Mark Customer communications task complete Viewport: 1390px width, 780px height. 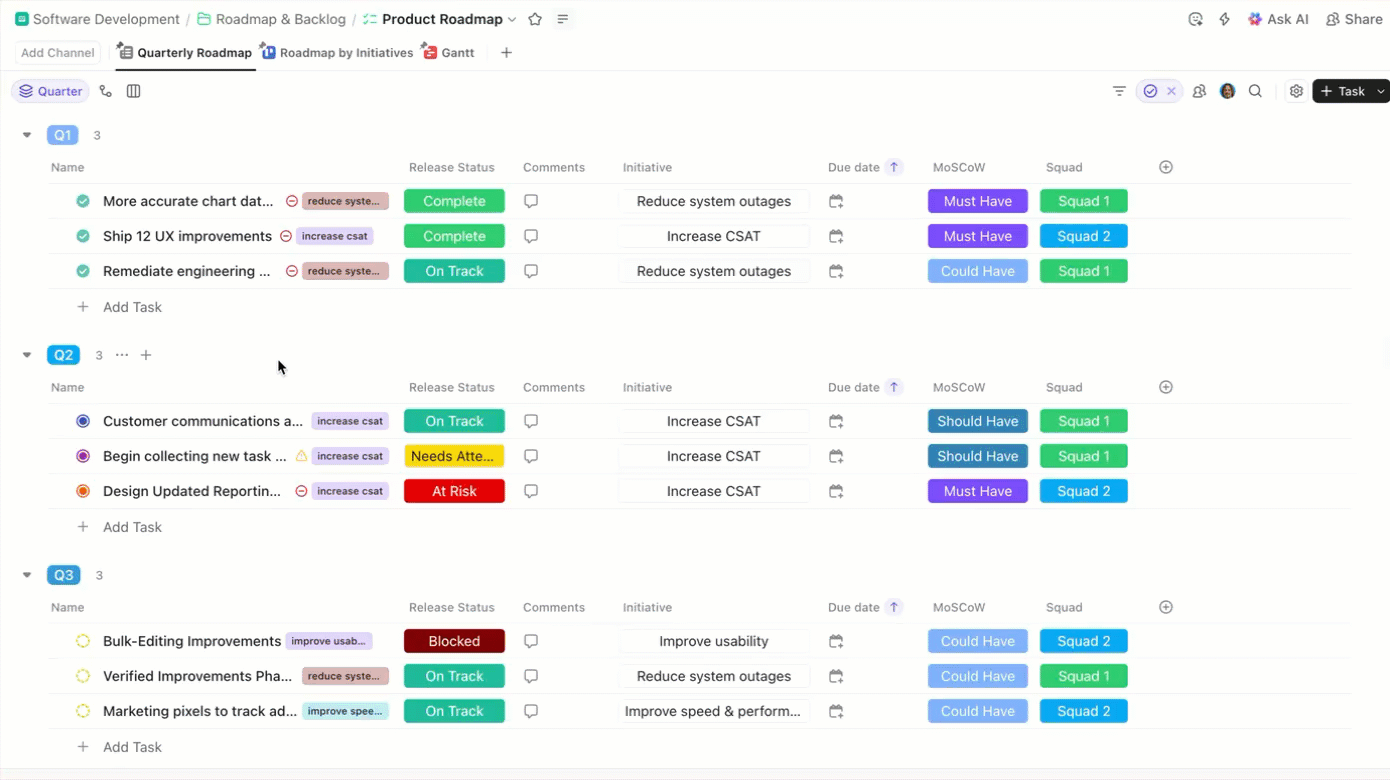tap(82, 421)
